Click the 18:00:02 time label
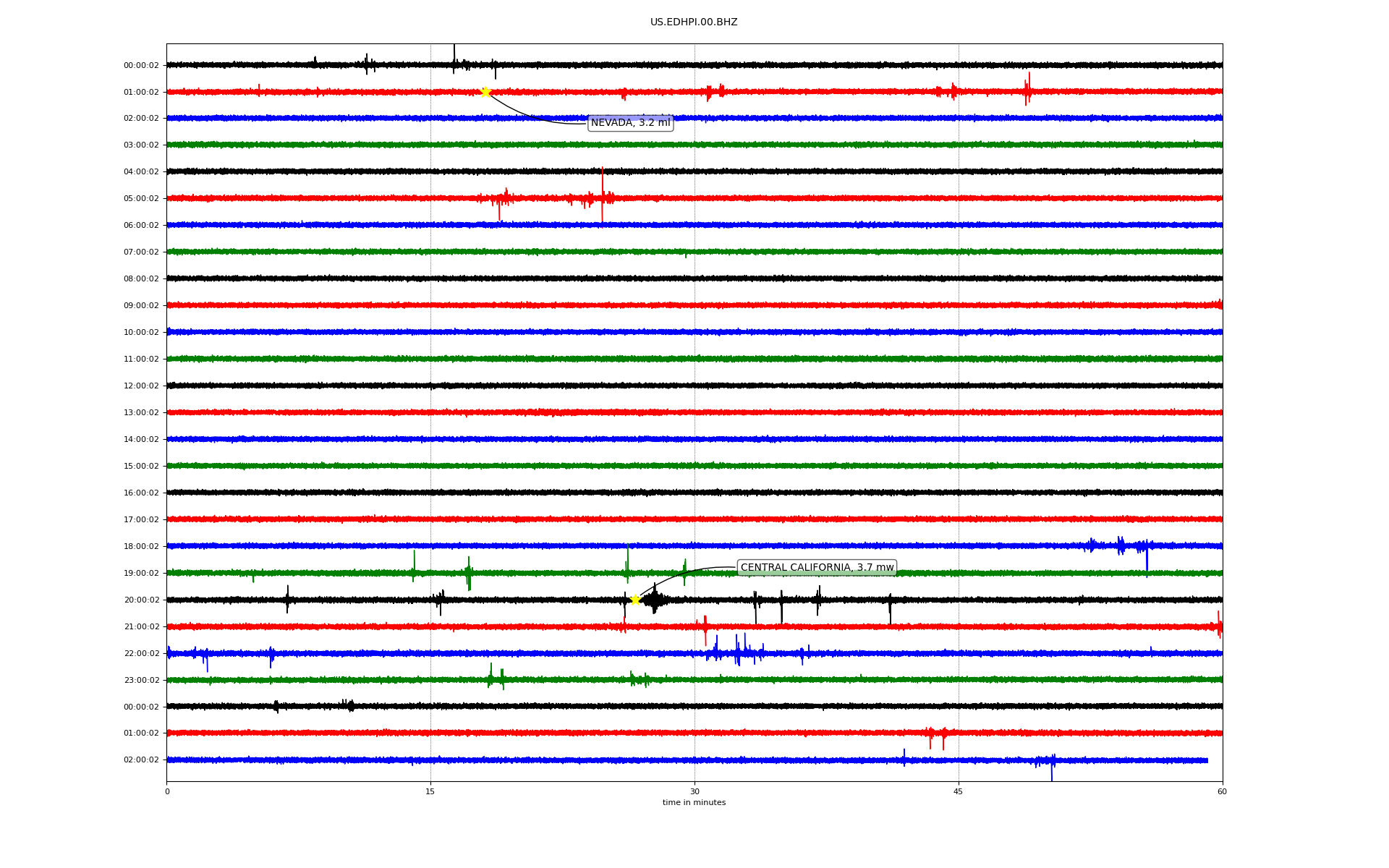 [141, 547]
